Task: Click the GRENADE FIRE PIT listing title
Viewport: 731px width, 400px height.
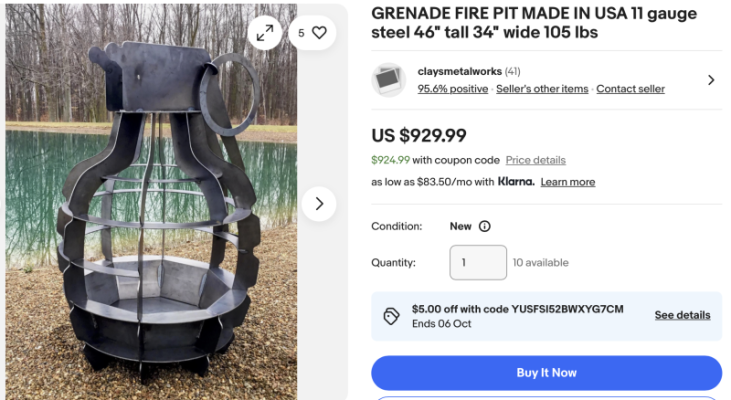Action: pyautogui.click(x=534, y=23)
